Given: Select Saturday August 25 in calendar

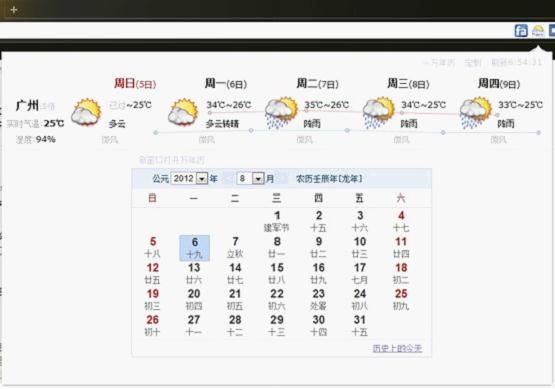Looking at the screenshot, I should (x=401, y=299).
